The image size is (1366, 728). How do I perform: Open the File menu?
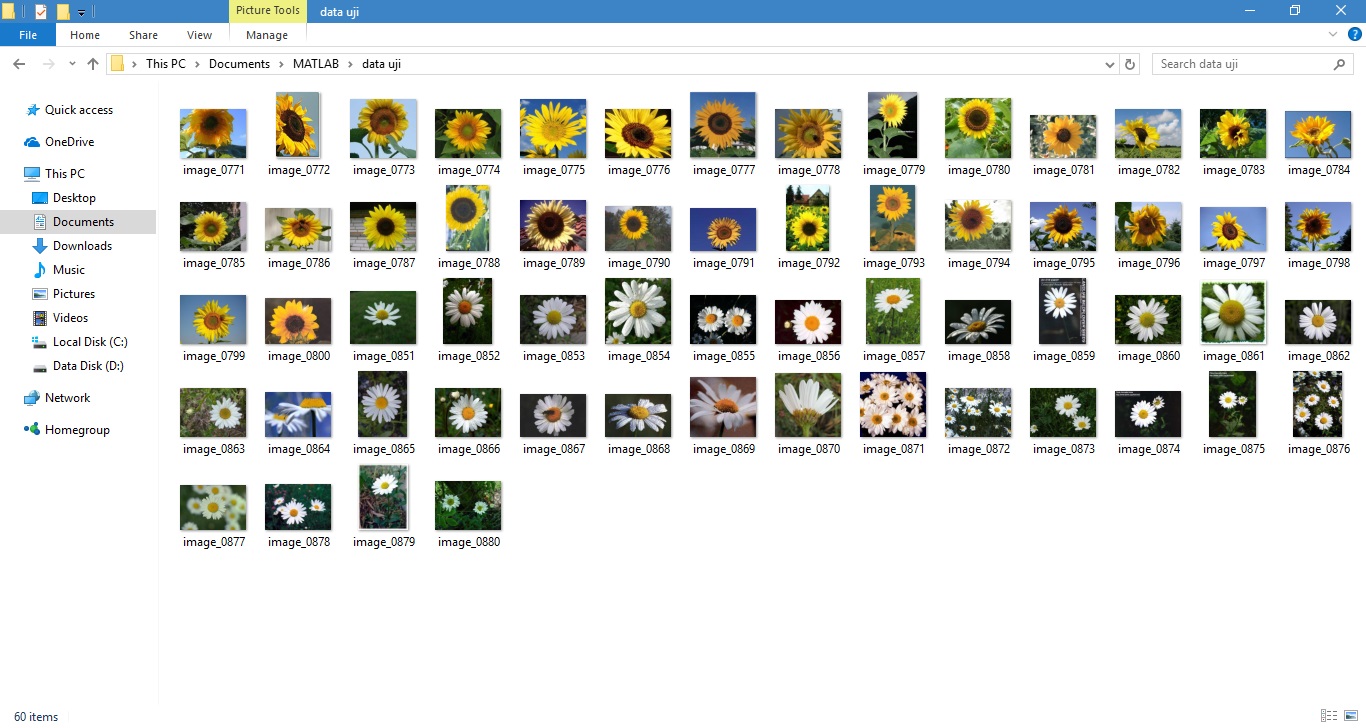[28, 35]
